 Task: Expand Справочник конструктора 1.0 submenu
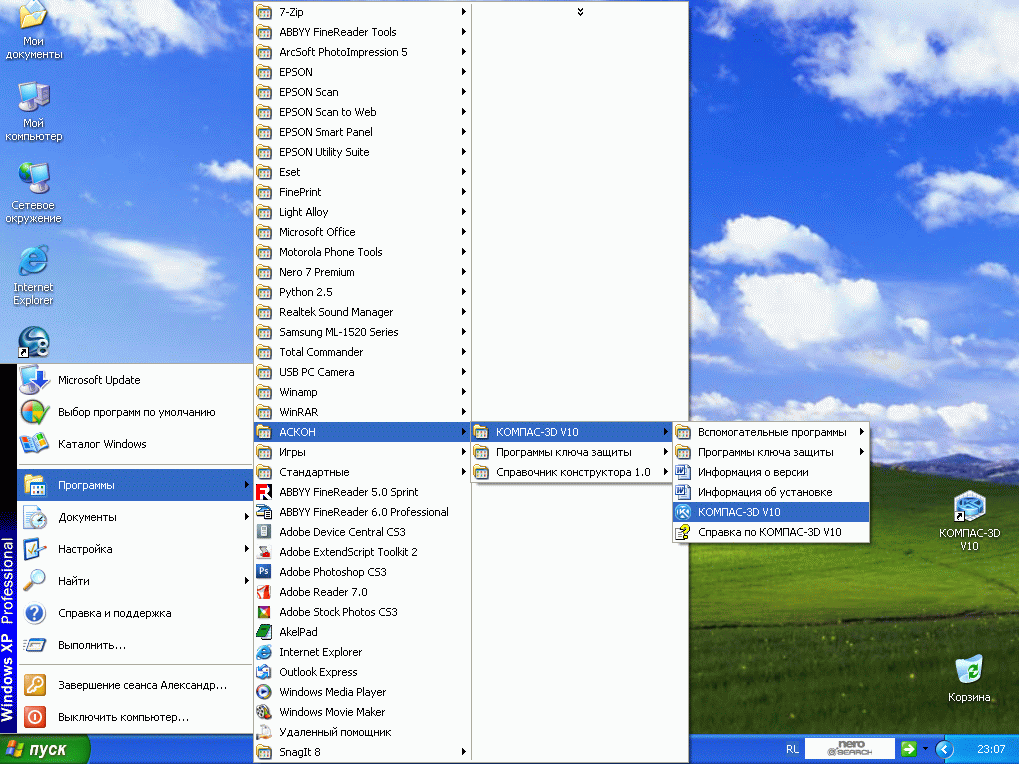[571, 472]
